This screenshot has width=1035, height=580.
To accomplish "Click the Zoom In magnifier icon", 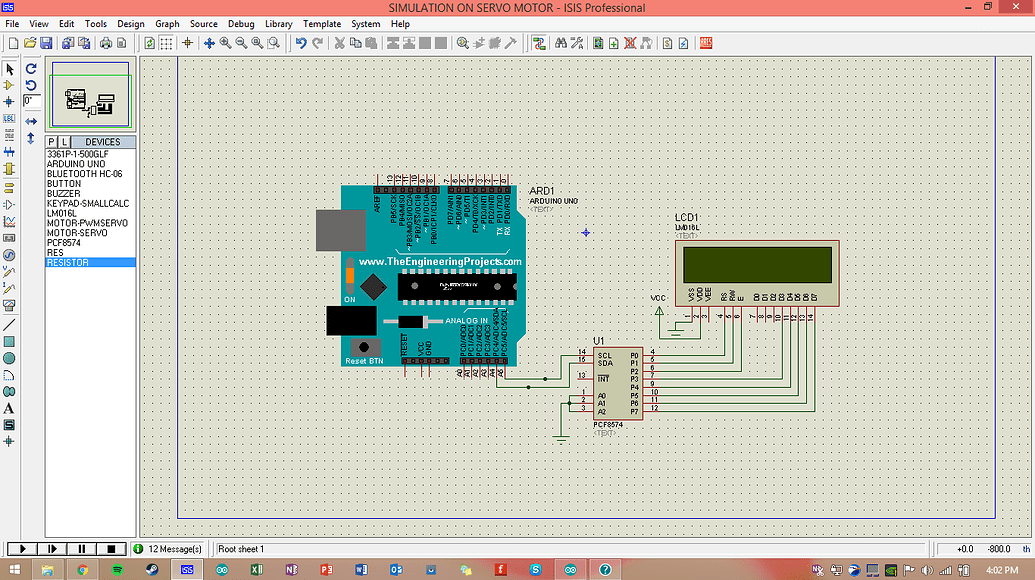I will tap(226, 43).
